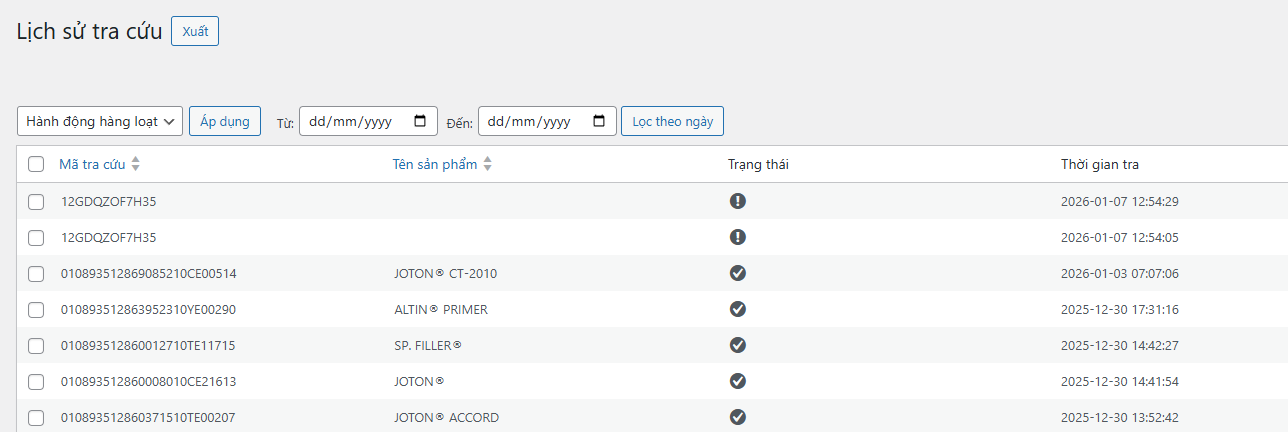Screen dimensions: 1288x432
Task: Click the Xuất export button
Action: pos(195,31)
